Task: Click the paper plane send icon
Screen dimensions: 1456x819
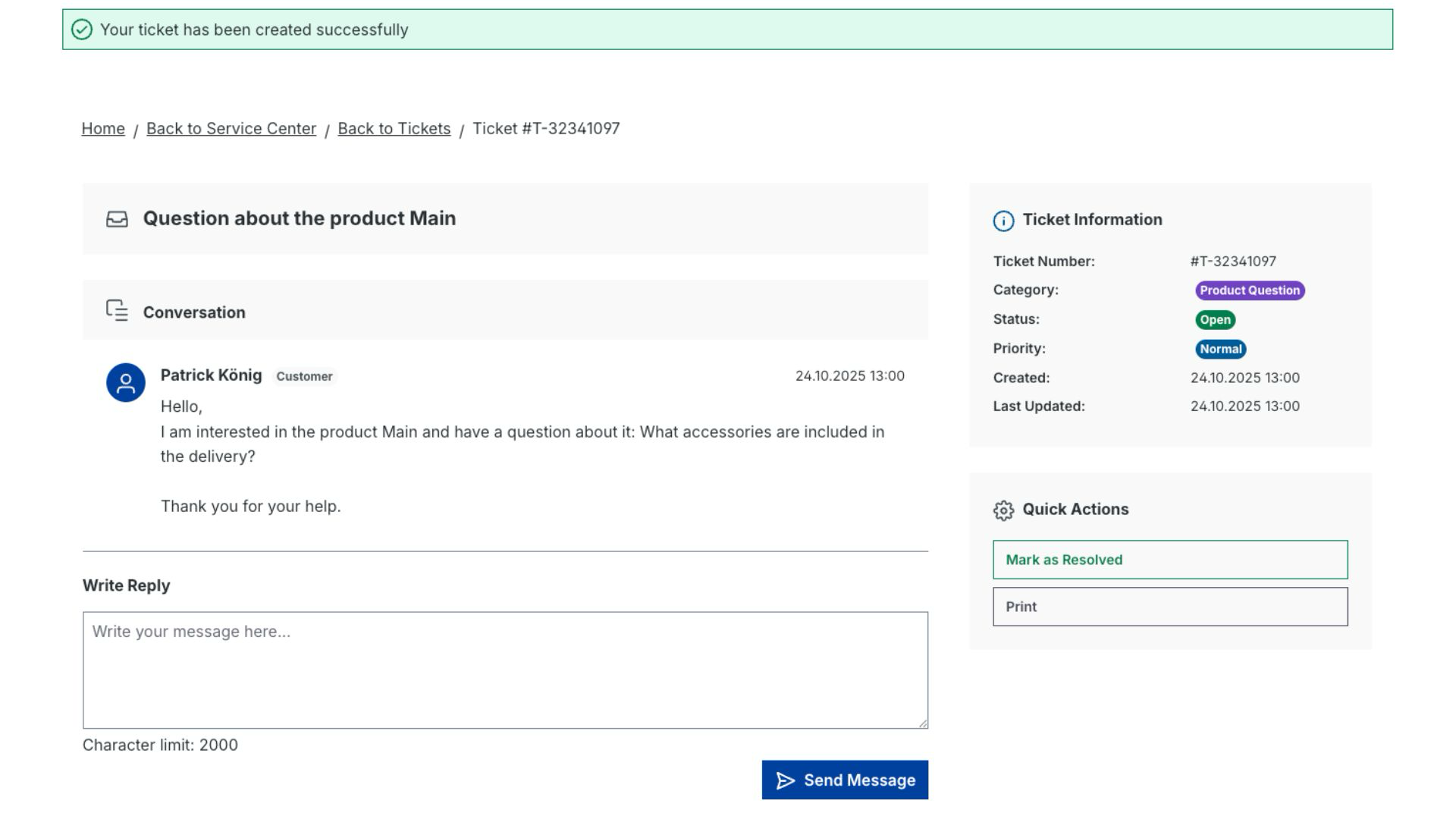Action: (x=786, y=780)
